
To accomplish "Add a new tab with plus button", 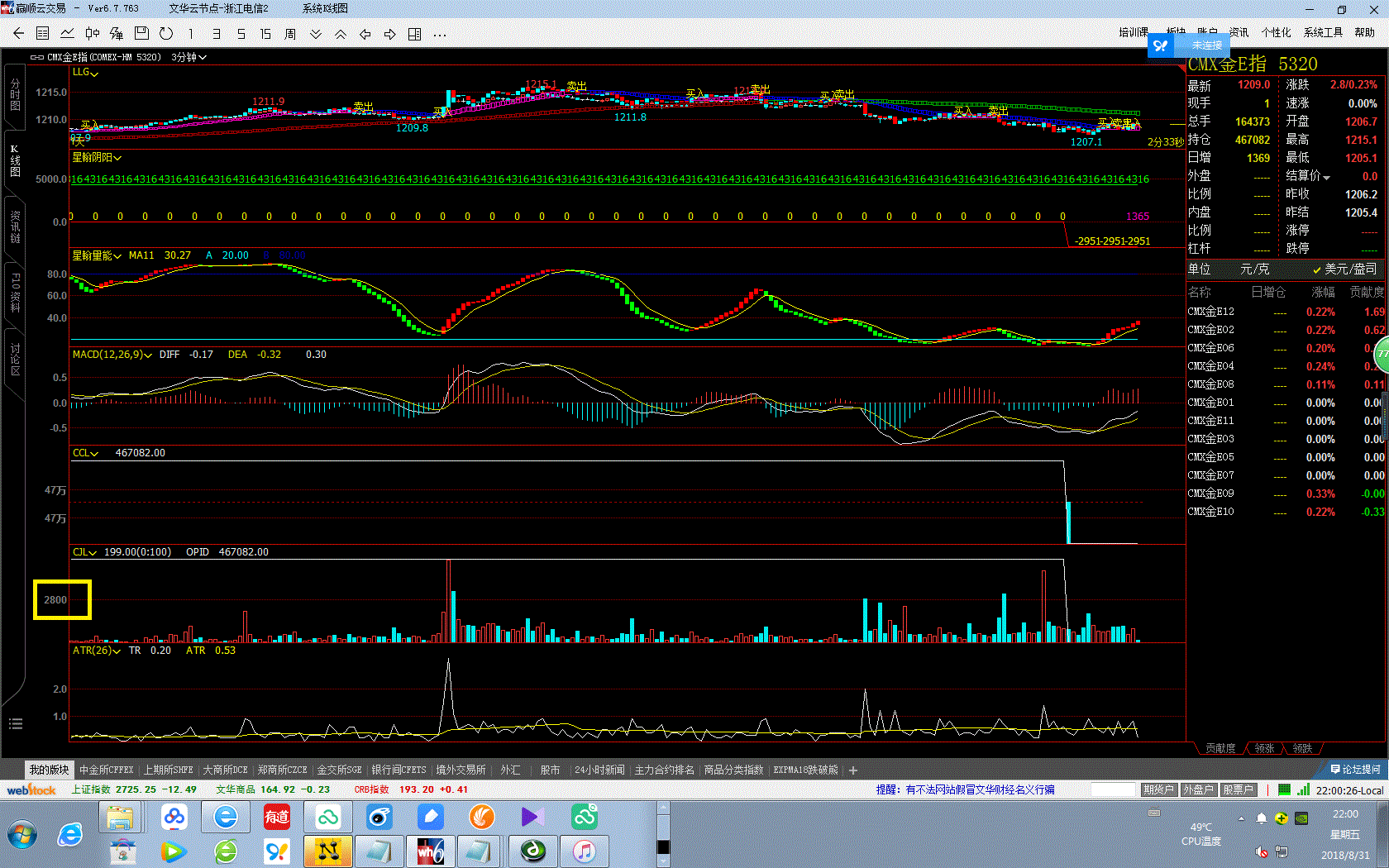I will point(853,770).
